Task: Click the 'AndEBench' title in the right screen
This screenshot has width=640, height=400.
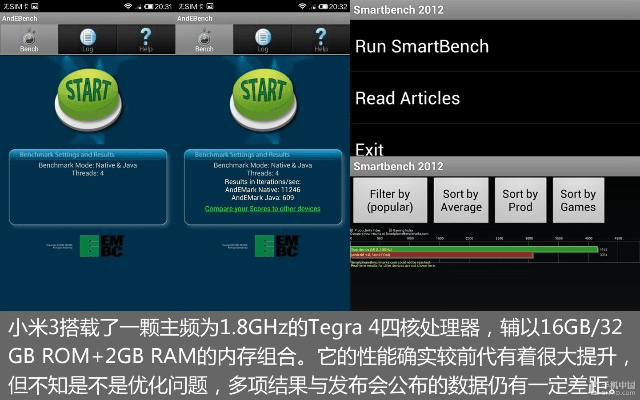Action: click(x=195, y=18)
